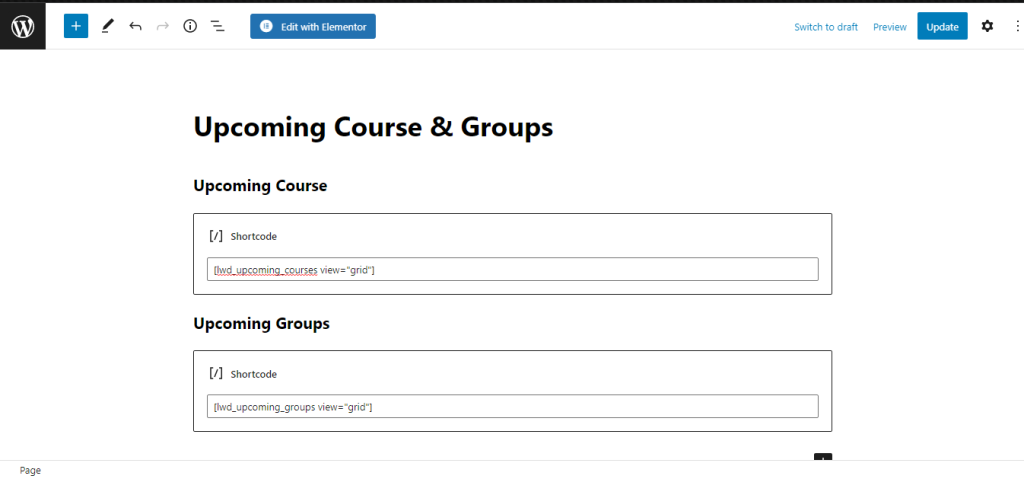Click Switch to draft link
Screen dimensions: 1024x479
pyautogui.click(x=826, y=27)
